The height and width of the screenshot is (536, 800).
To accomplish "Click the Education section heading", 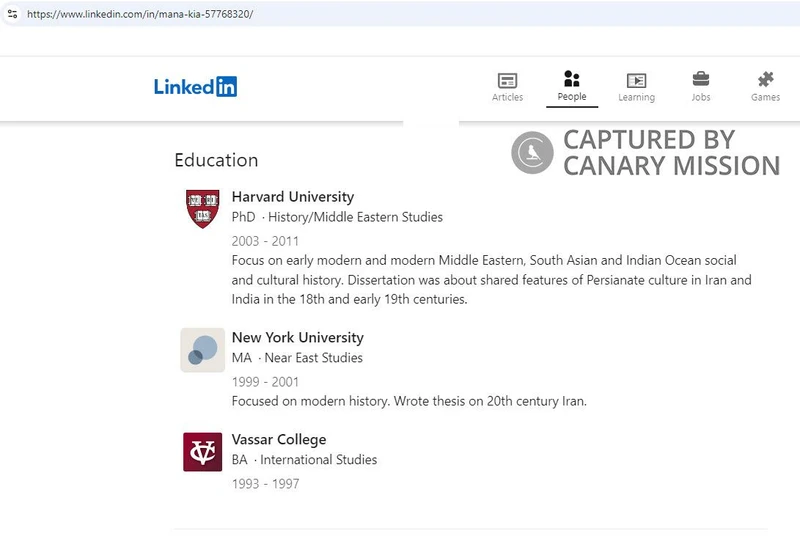I will coord(216,160).
